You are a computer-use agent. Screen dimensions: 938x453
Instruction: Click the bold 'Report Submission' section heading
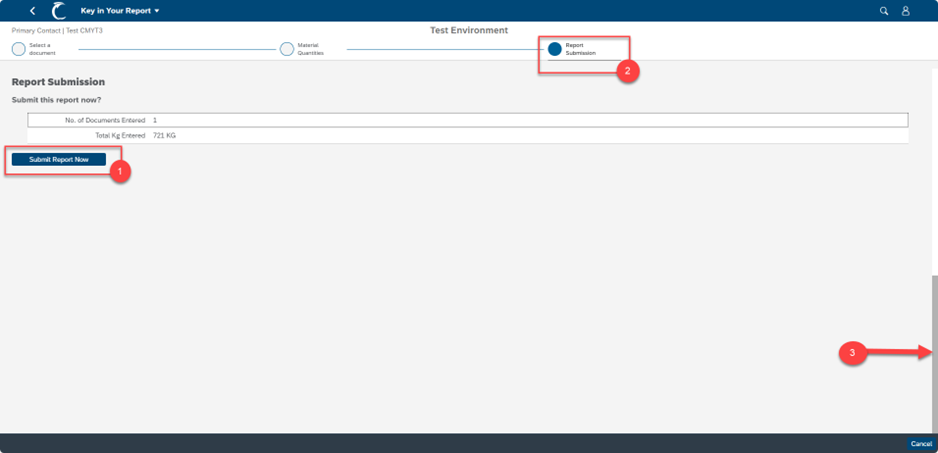click(58, 82)
